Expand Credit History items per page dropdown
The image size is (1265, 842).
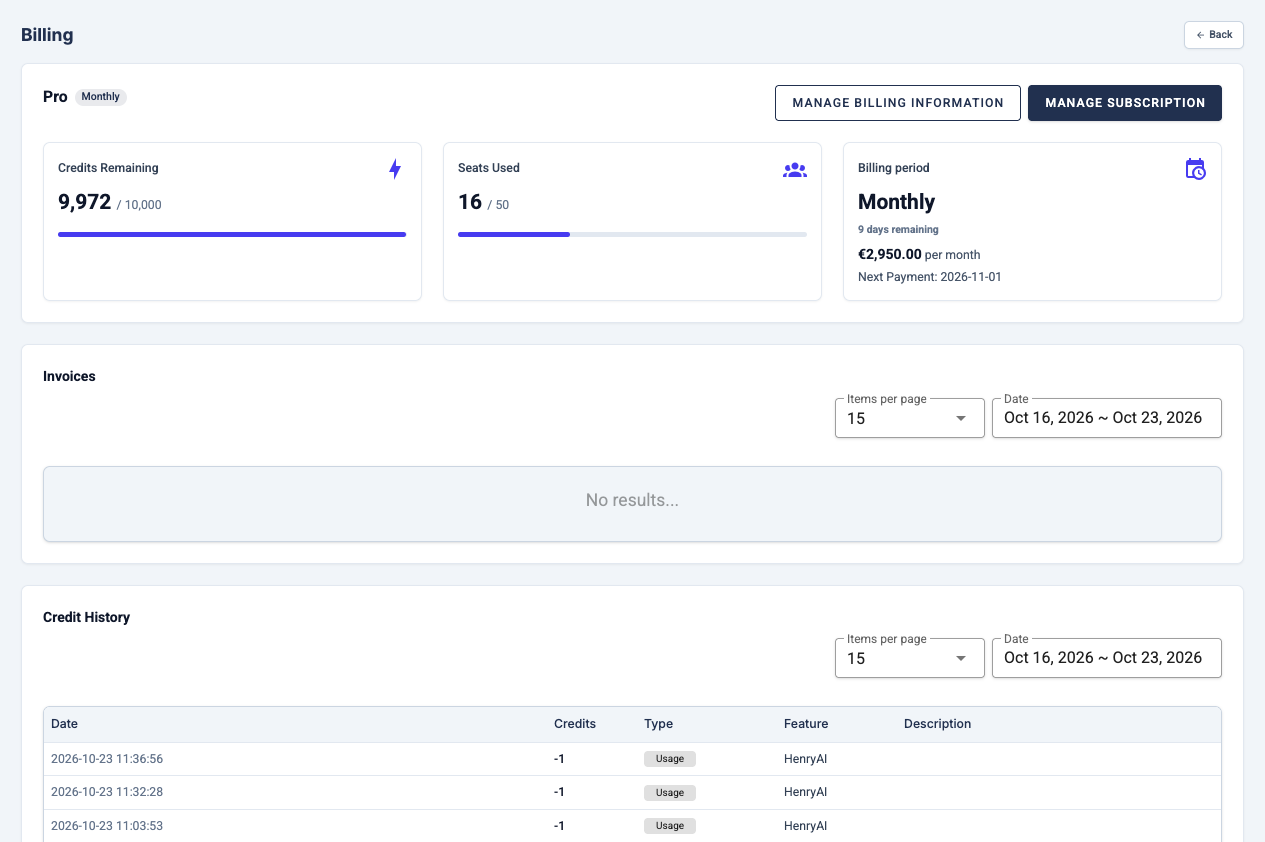click(x=910, y=658)
